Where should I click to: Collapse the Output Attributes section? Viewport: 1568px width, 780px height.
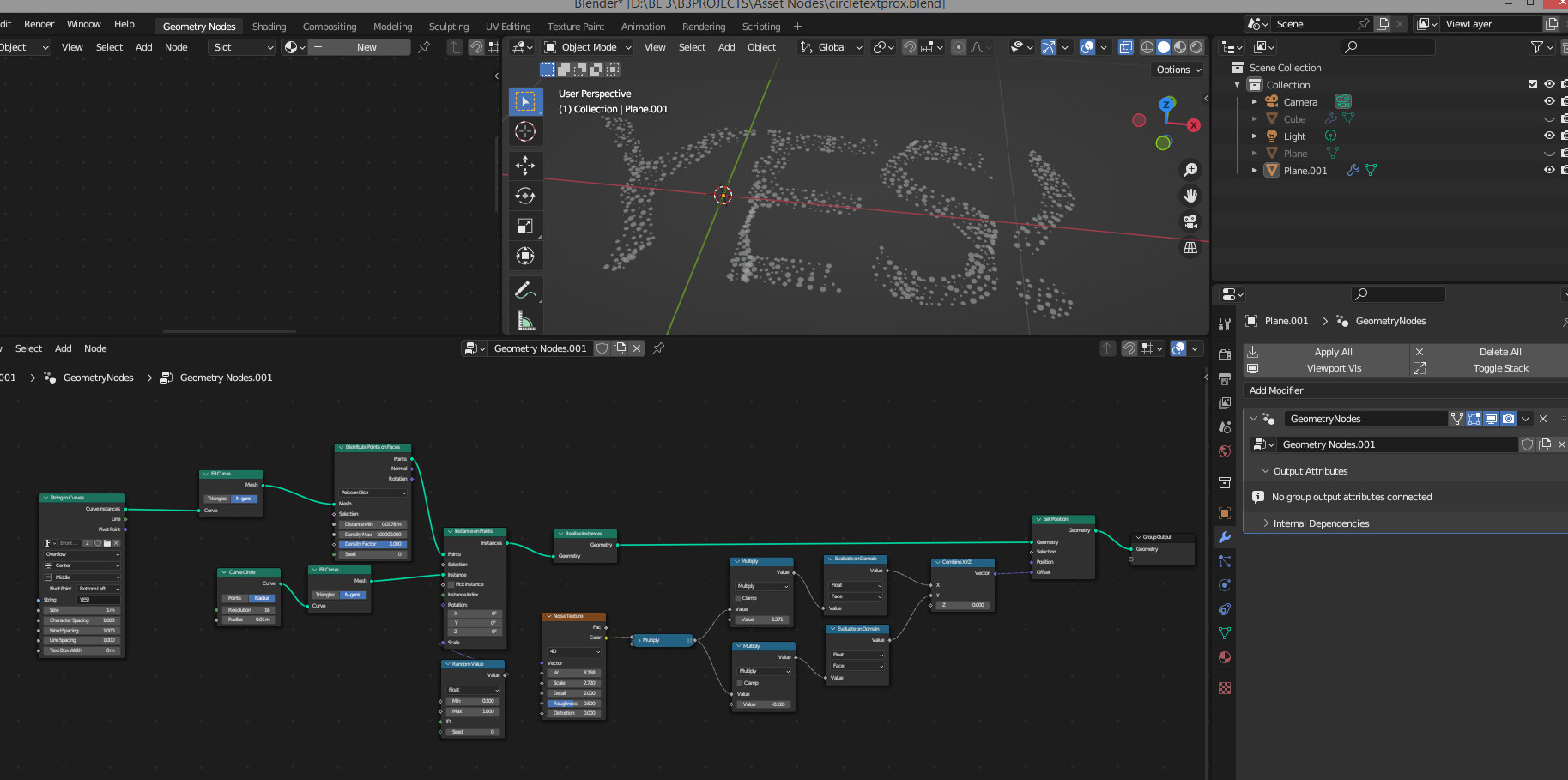pos(1265,471)
